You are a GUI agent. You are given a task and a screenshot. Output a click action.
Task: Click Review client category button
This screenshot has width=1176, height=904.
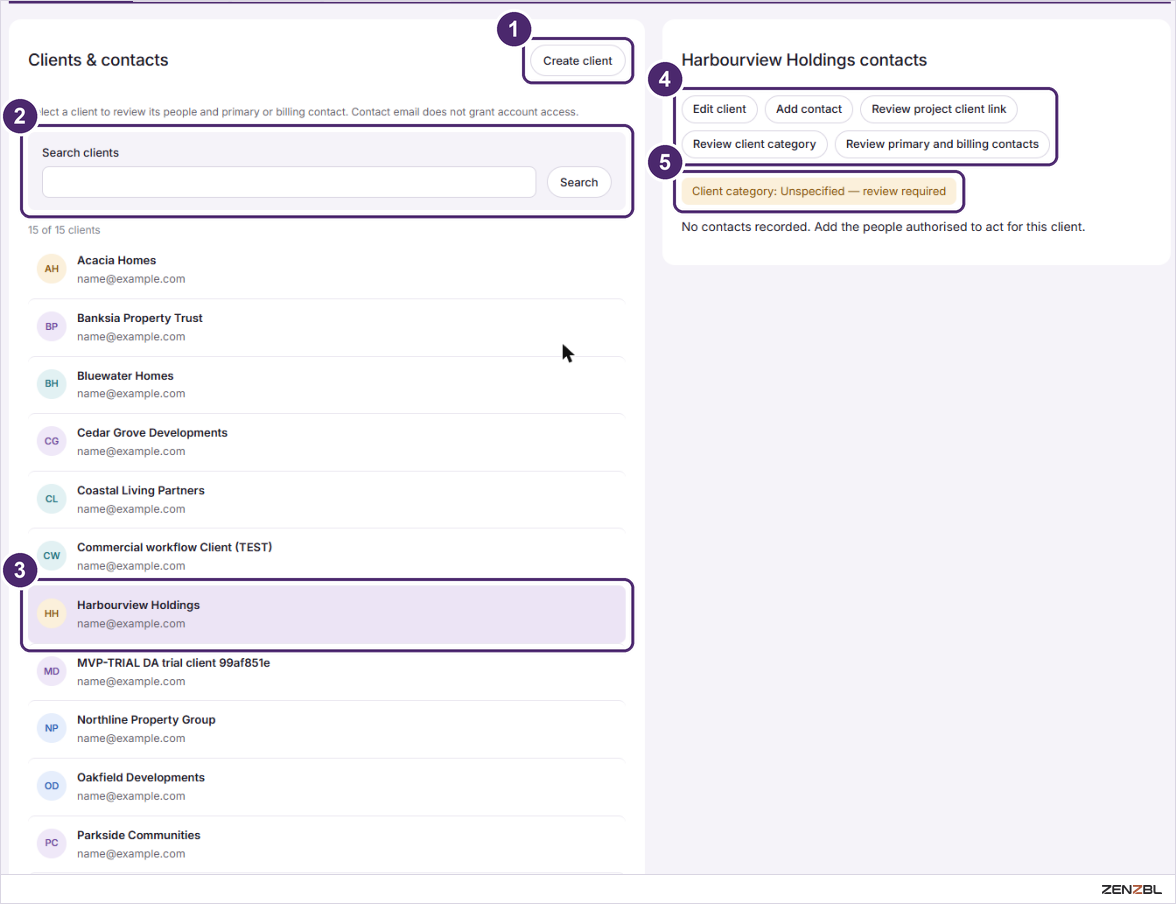click(754, 144)
